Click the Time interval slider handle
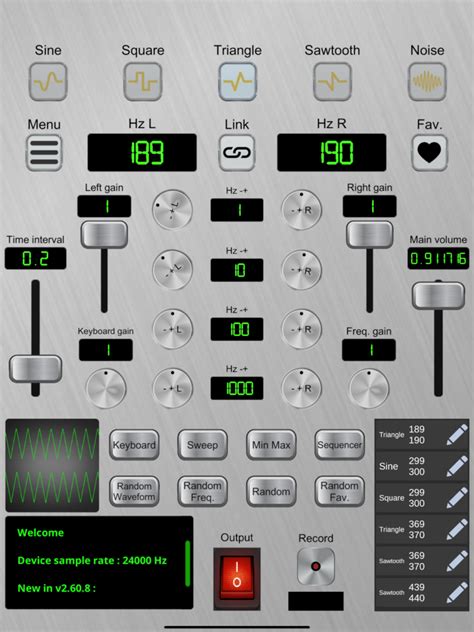Screen dimensions: 474x632 tap(35, 368)
